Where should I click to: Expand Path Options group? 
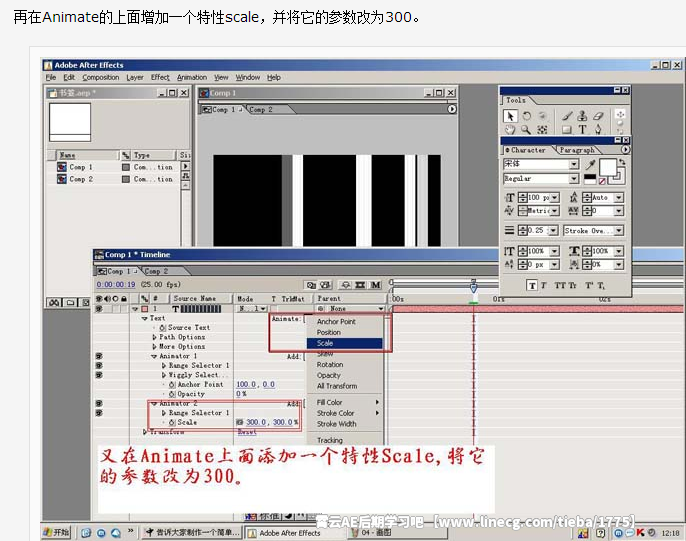[154, 337]
